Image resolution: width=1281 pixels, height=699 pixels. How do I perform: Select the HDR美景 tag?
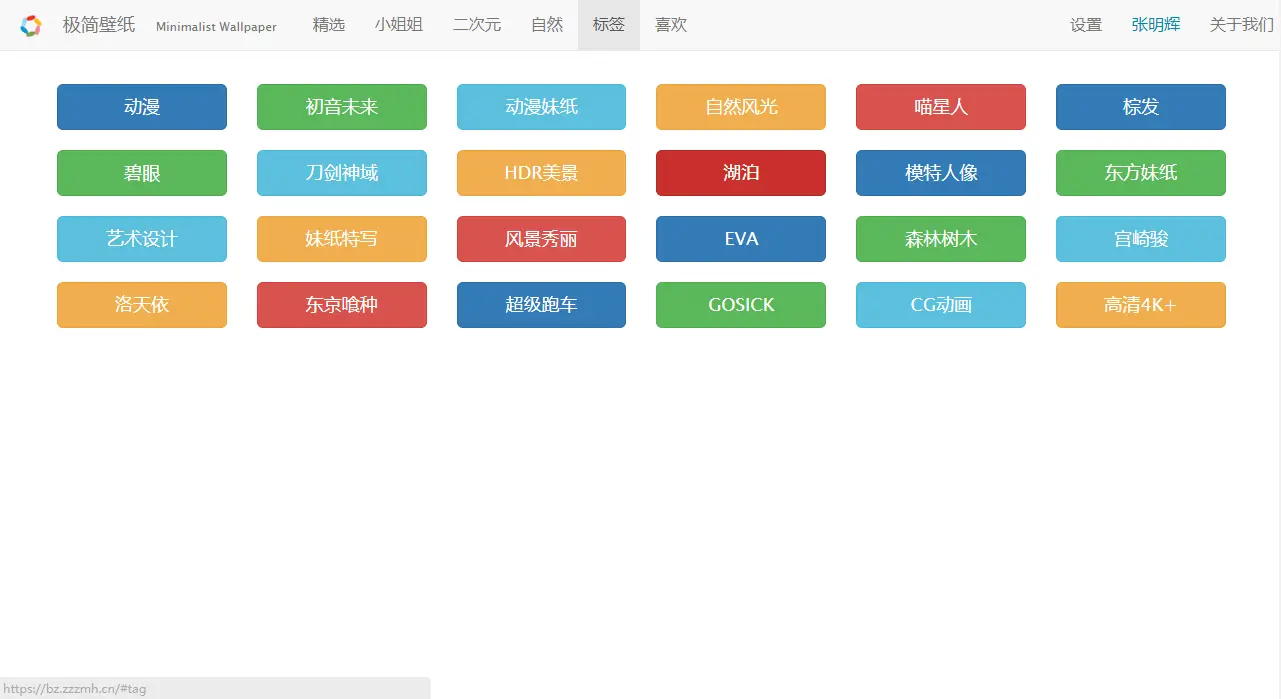tap(541, 173)
